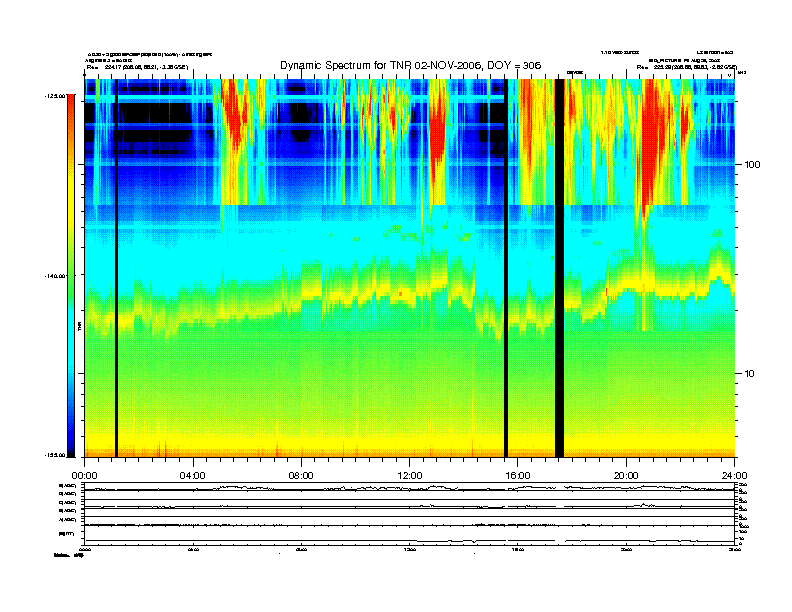Click the 10 frequency axis label
The height and width of the screenshot is (612, 792).
pyautogui.click(x=750, y=374)
